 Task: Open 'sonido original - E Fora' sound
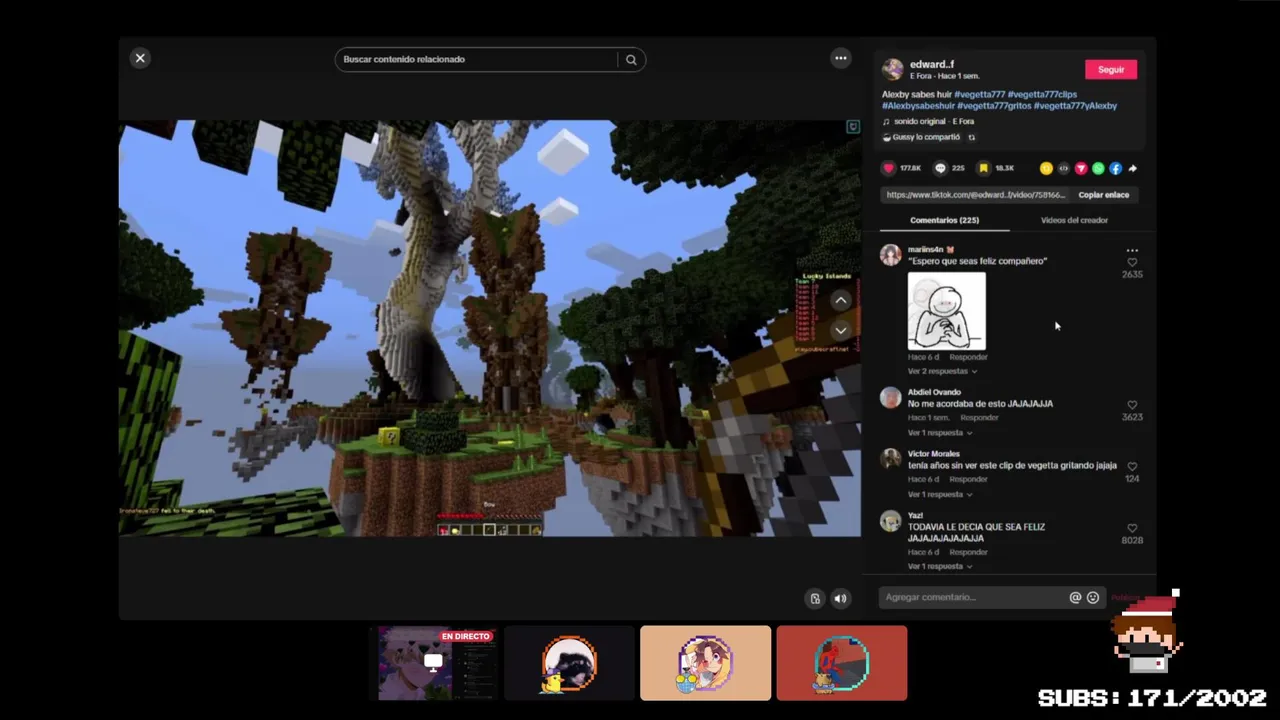coord(934,121)
